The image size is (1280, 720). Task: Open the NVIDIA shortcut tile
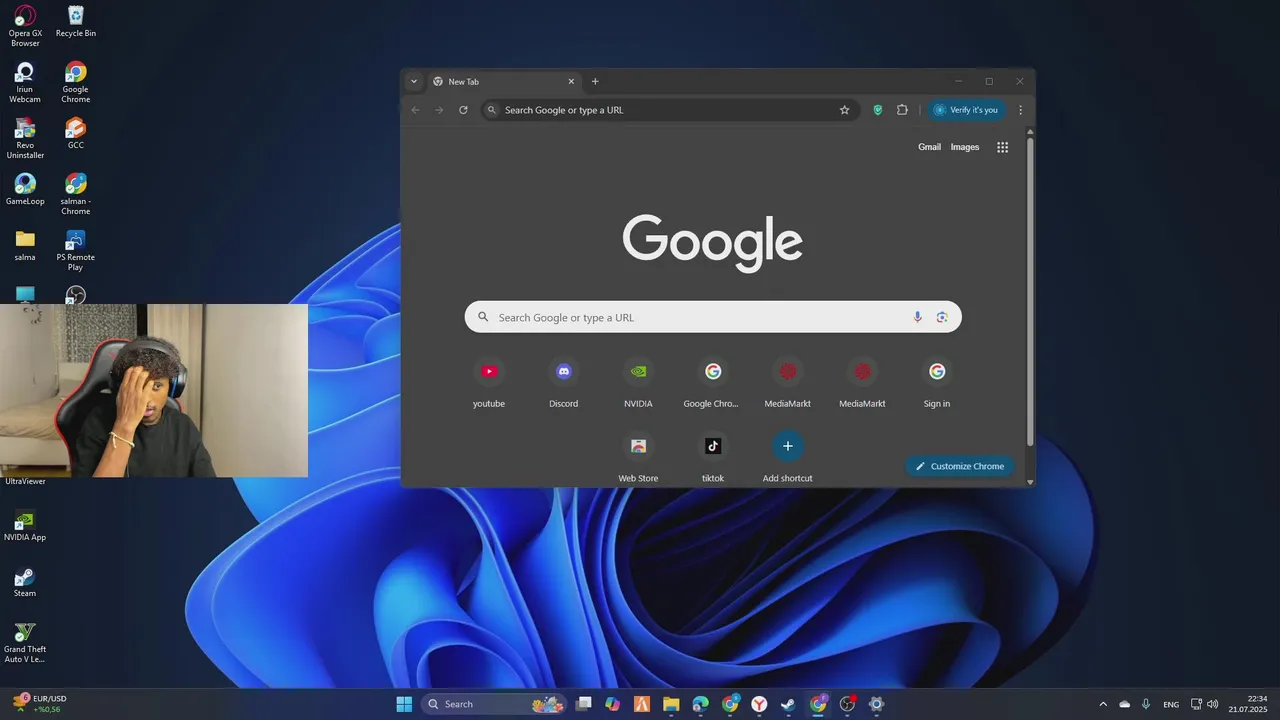(x=638, y=383)
